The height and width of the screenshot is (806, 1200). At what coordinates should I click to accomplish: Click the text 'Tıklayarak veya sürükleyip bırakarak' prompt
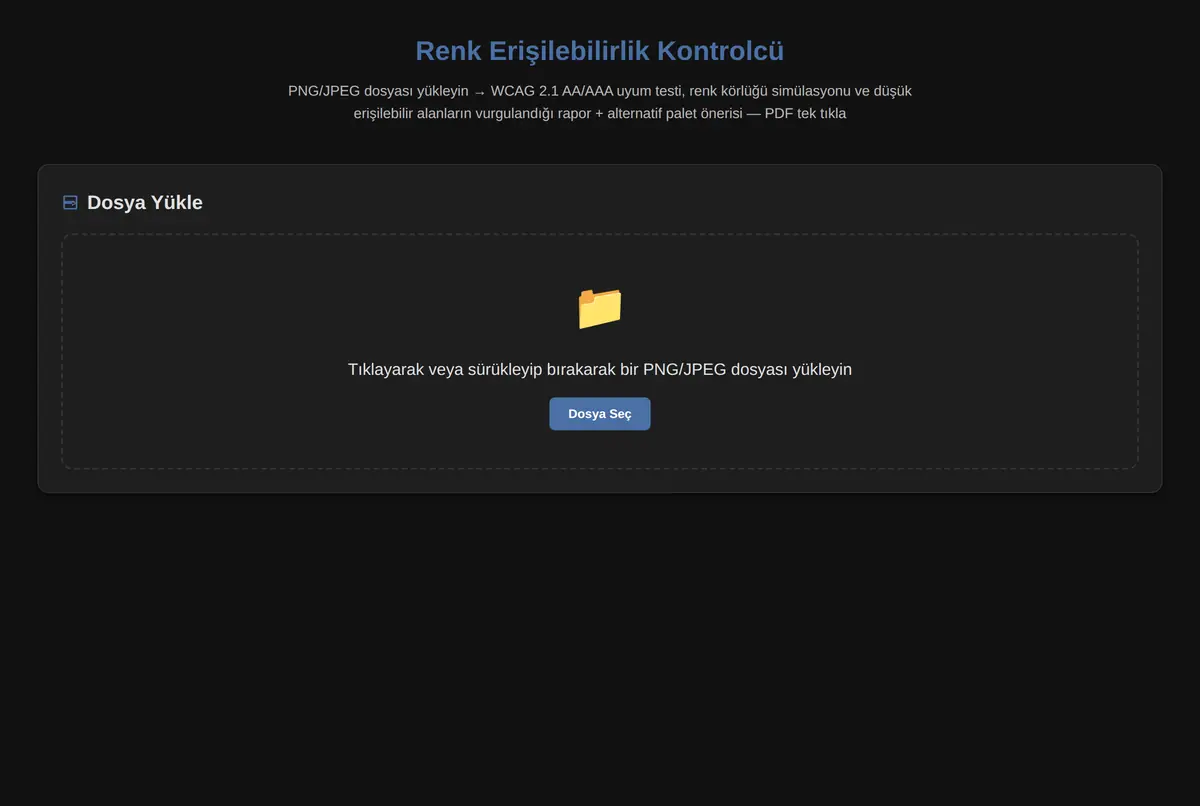pos(600,369)
